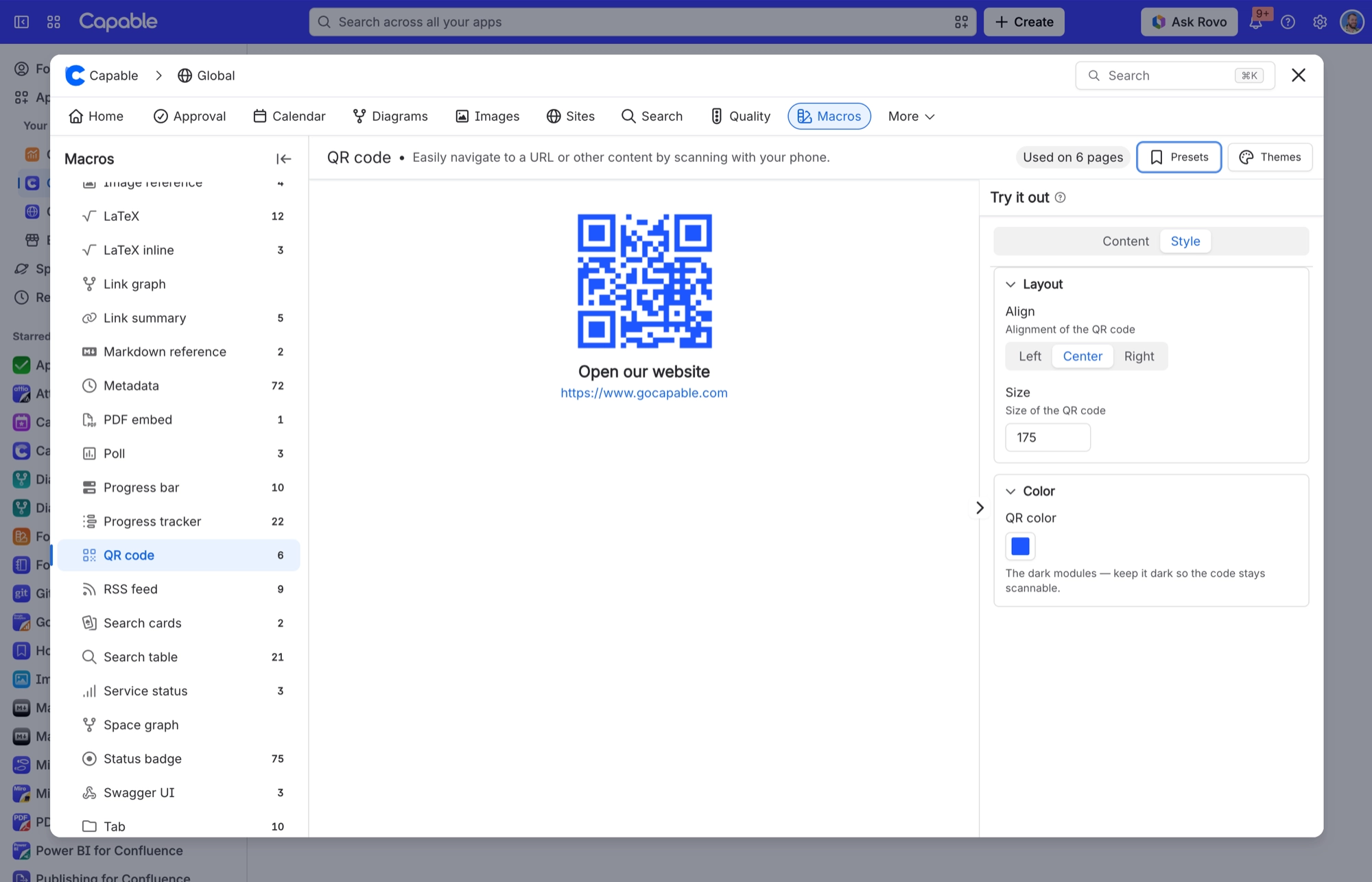Open the notifications bell icon
This screenshot has height=882, width=1372.
[1255, 22]
